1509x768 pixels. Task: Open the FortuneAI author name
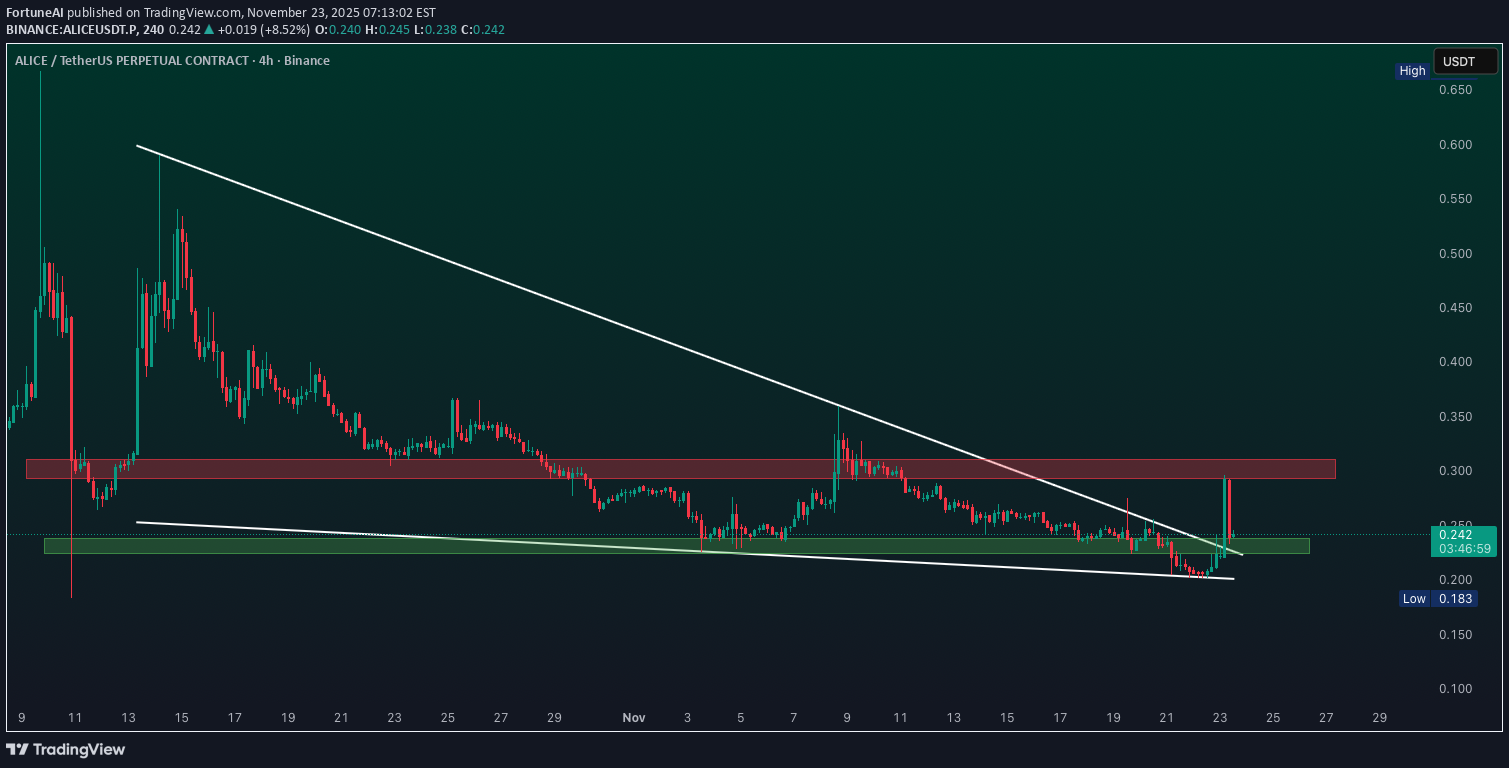[x=34, y=11]
